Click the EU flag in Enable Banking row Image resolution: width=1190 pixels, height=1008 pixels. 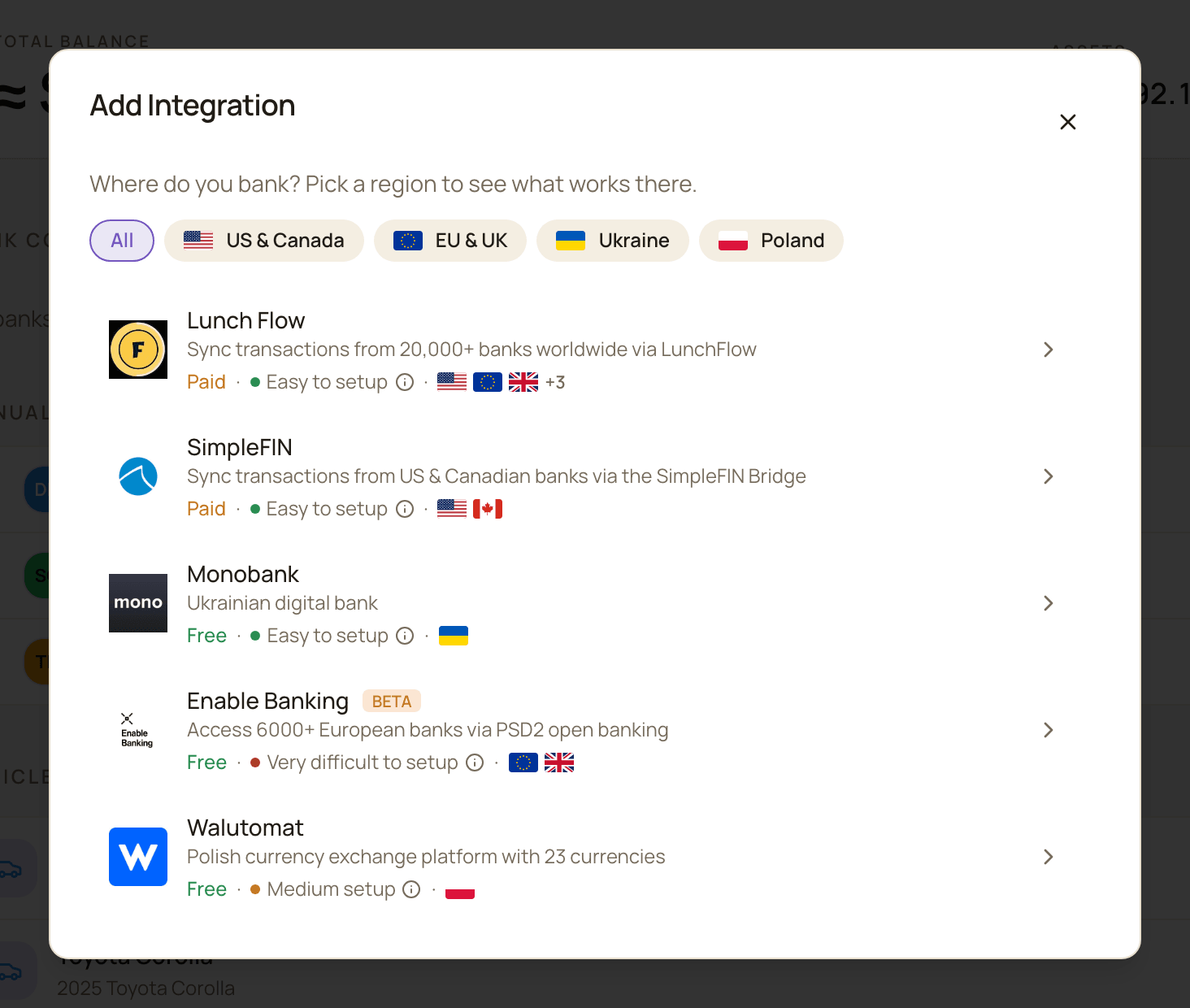tap(523, 763)
